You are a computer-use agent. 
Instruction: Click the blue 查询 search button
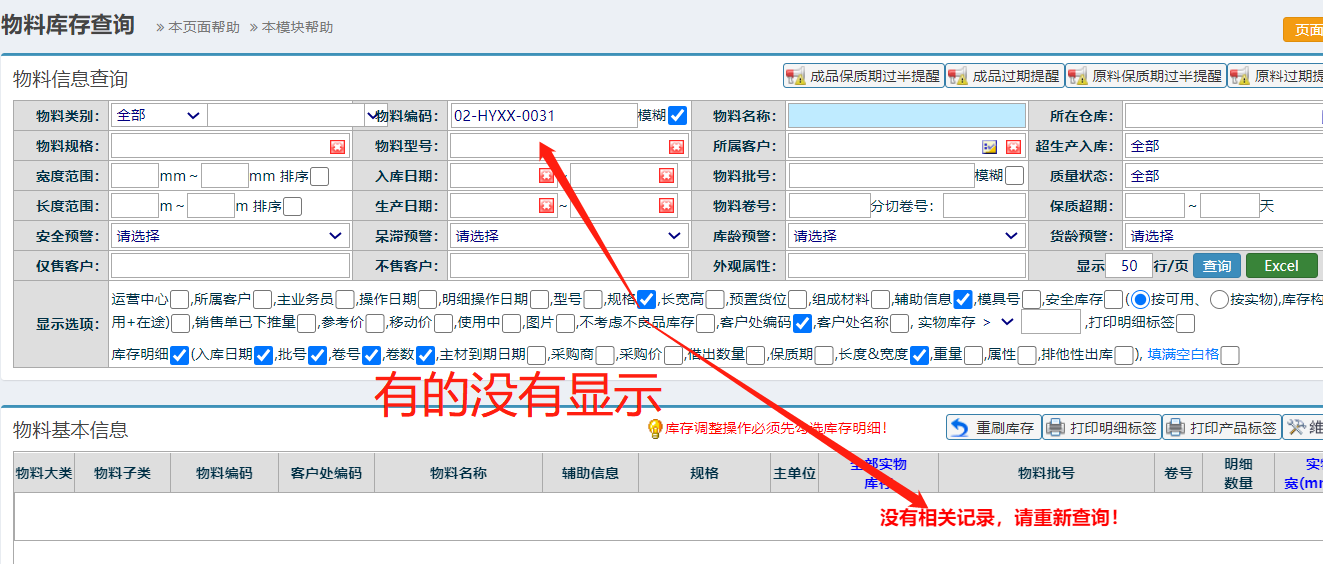pos(1216,266)
